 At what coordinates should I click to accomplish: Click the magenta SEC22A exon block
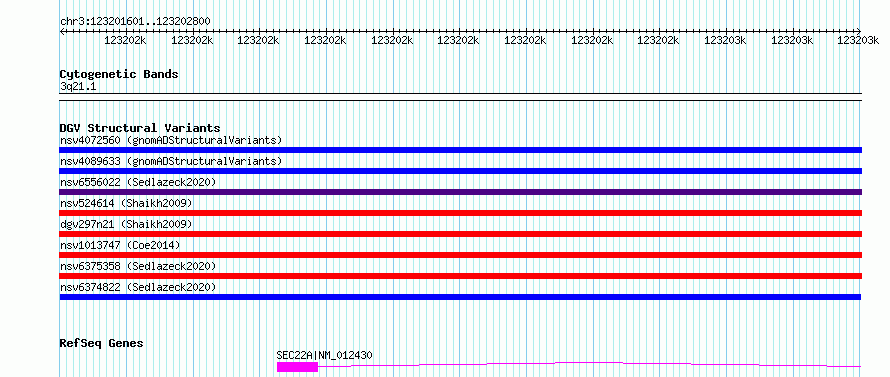tap(297, 367)
